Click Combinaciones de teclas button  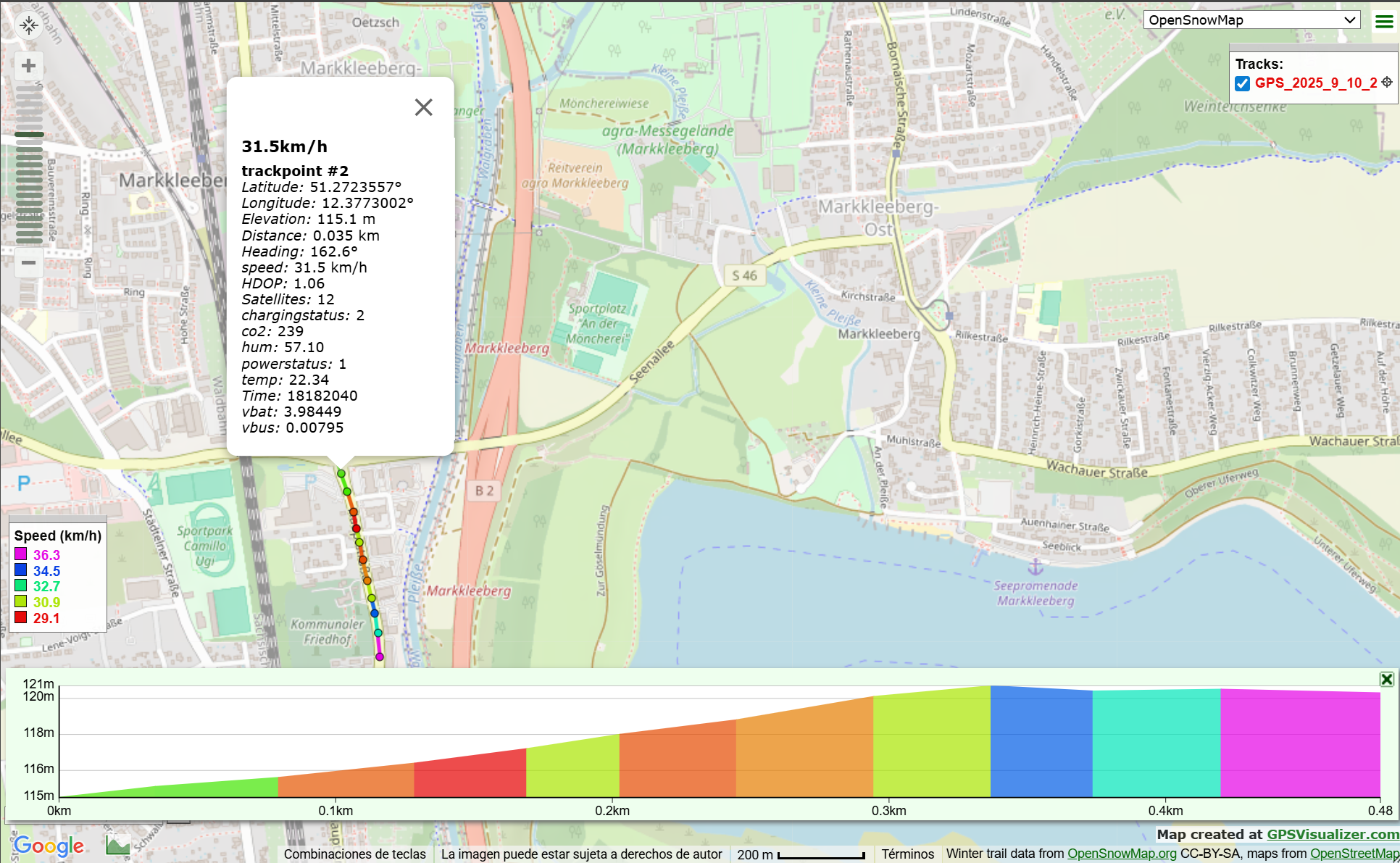click(354, 854)
